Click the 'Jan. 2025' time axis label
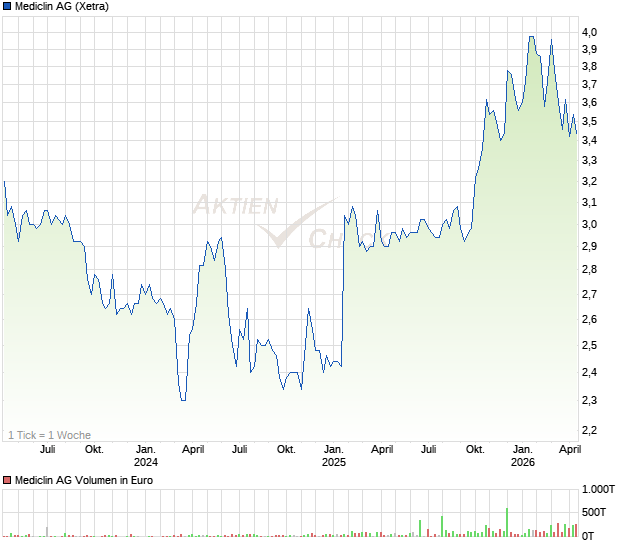 (334, 455)
